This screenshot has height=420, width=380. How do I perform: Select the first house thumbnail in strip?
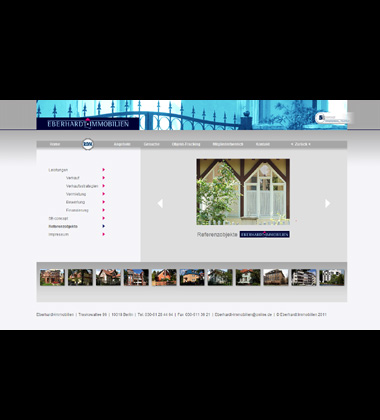click(52, 277)
